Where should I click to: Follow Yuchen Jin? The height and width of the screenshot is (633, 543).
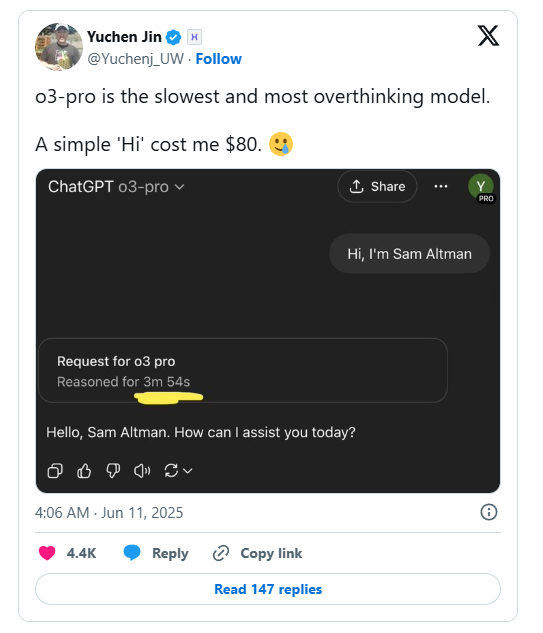tap(218, 59)
